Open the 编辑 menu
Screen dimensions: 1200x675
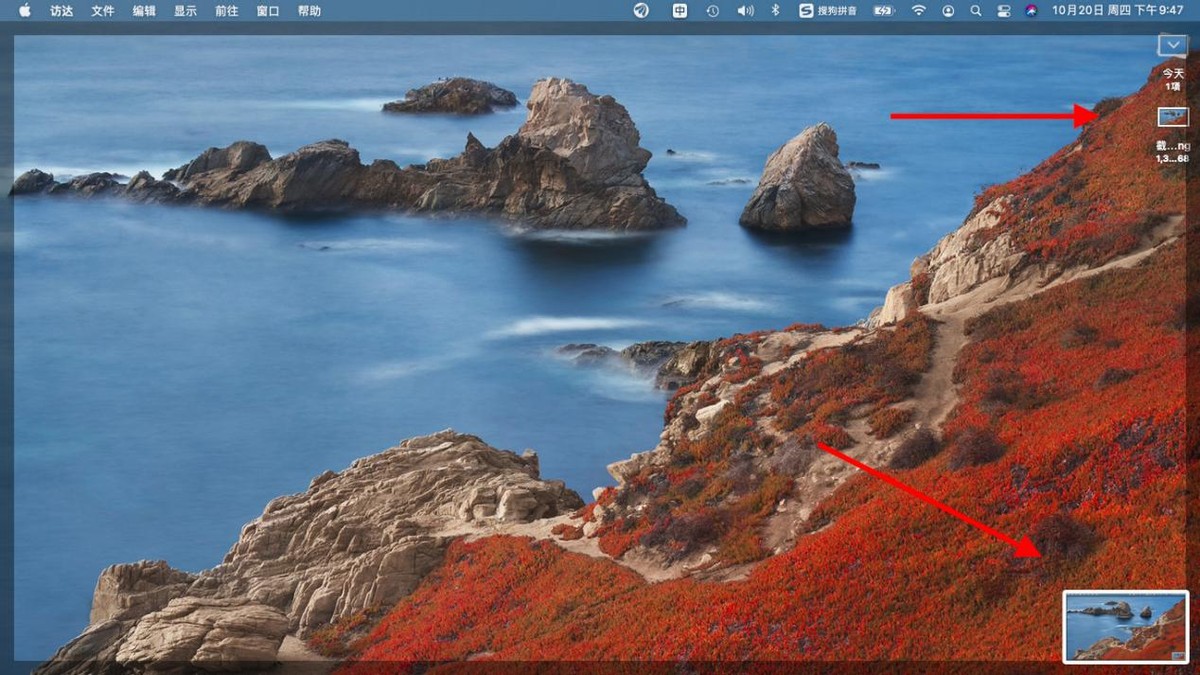click(x=144, y=11)
